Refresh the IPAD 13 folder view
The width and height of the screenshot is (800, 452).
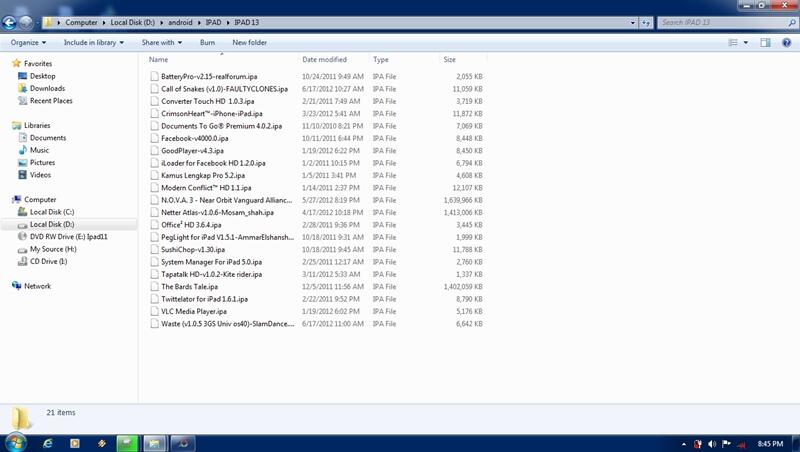(646, 22)
